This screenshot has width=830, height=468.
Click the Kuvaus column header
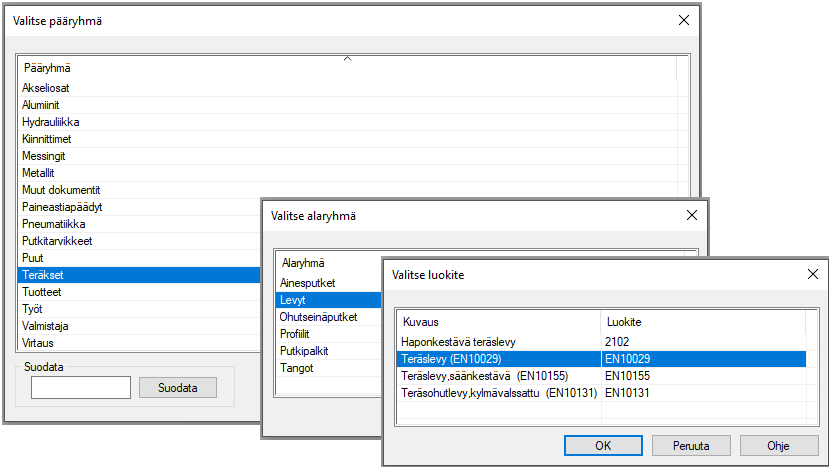421,322
